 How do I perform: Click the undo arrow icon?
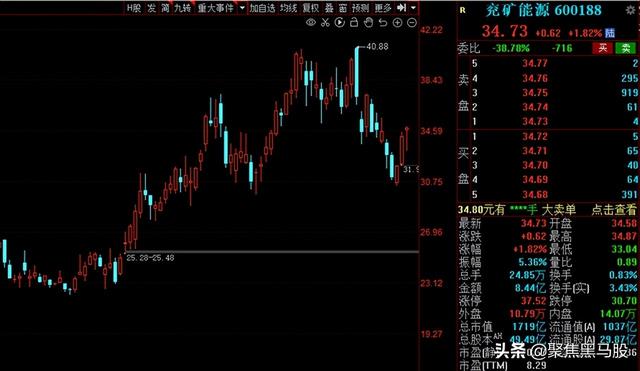(x=383, y=23)
